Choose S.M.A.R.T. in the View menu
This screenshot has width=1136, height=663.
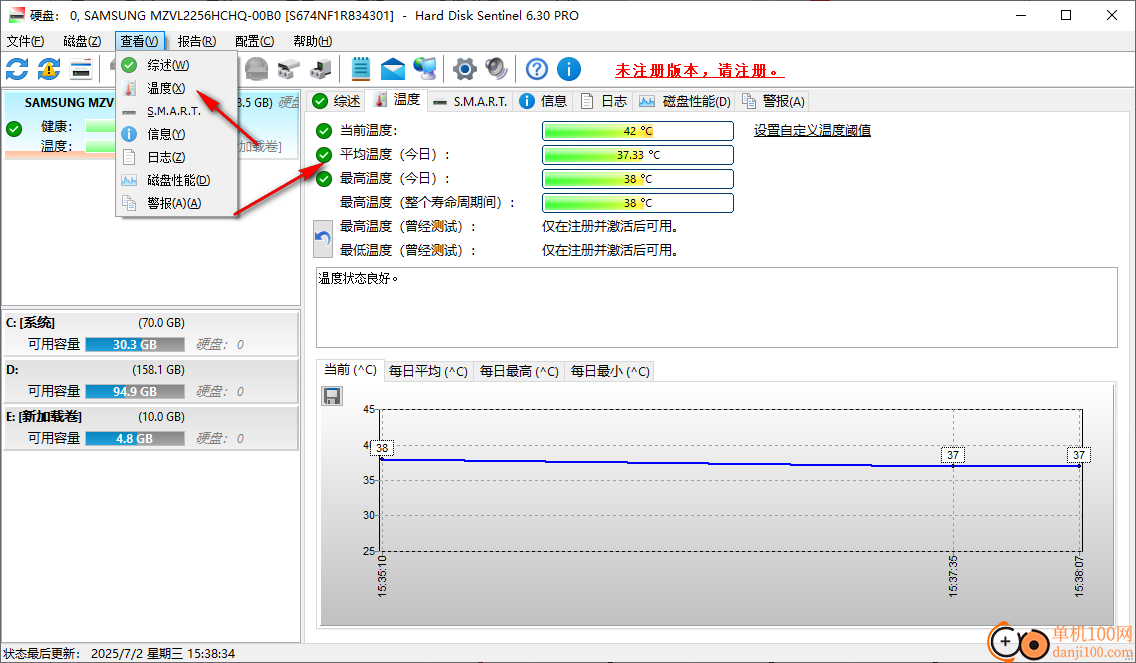(176, 112)
